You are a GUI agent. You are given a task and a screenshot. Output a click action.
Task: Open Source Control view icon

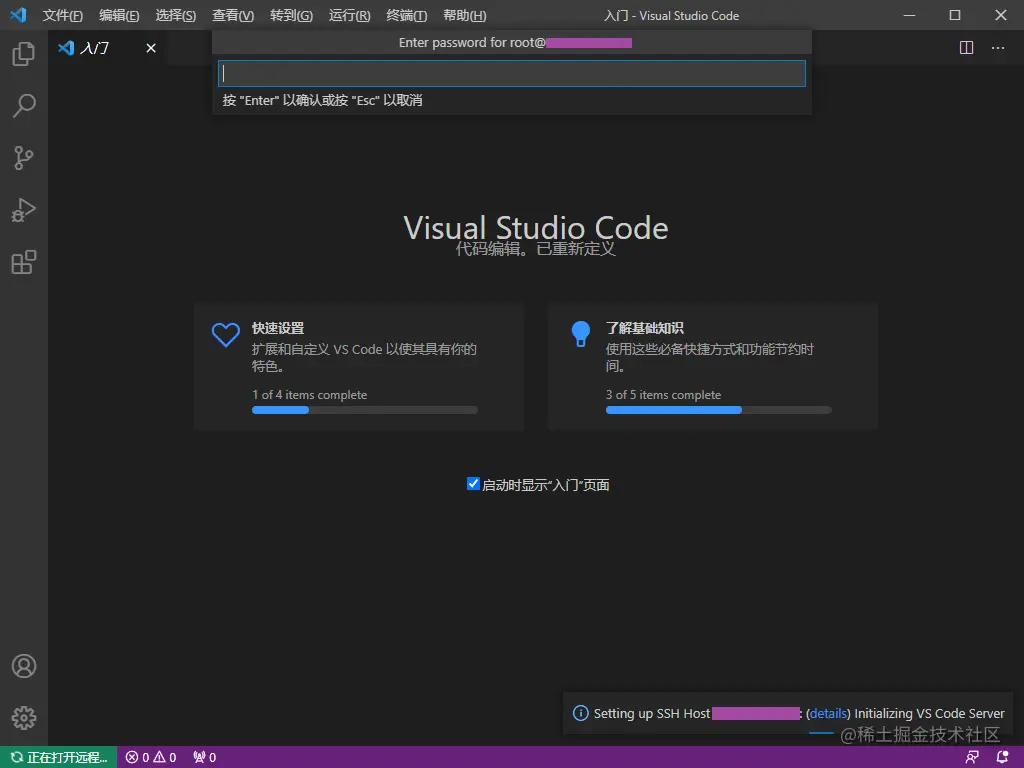24,158
